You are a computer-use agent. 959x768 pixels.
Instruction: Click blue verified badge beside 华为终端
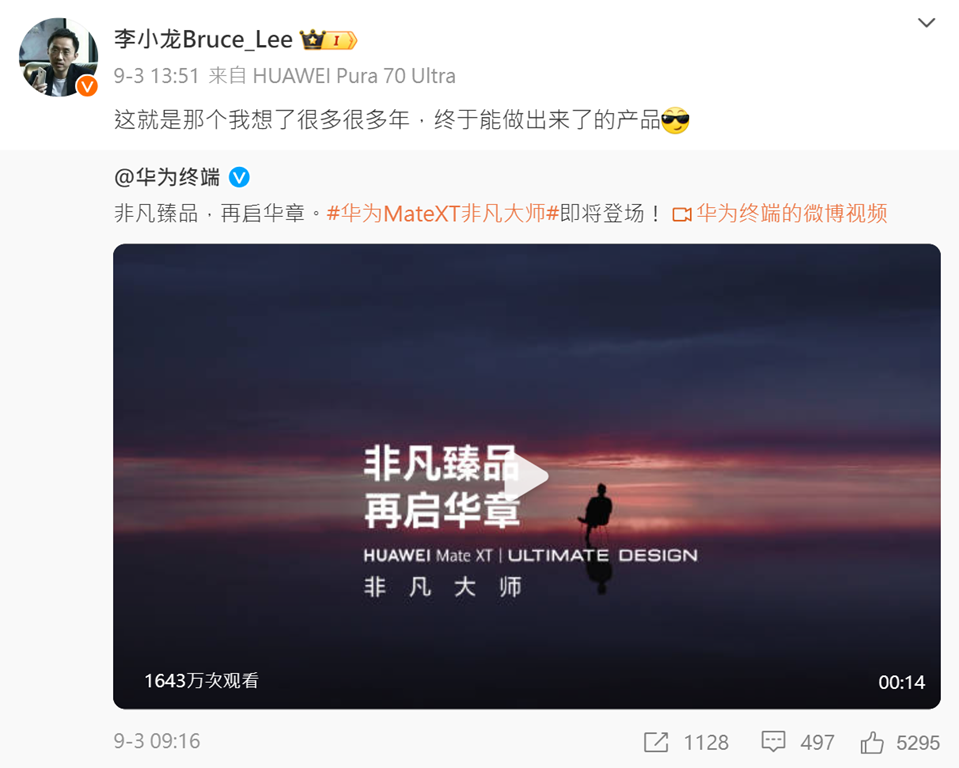tap(239, 178)
